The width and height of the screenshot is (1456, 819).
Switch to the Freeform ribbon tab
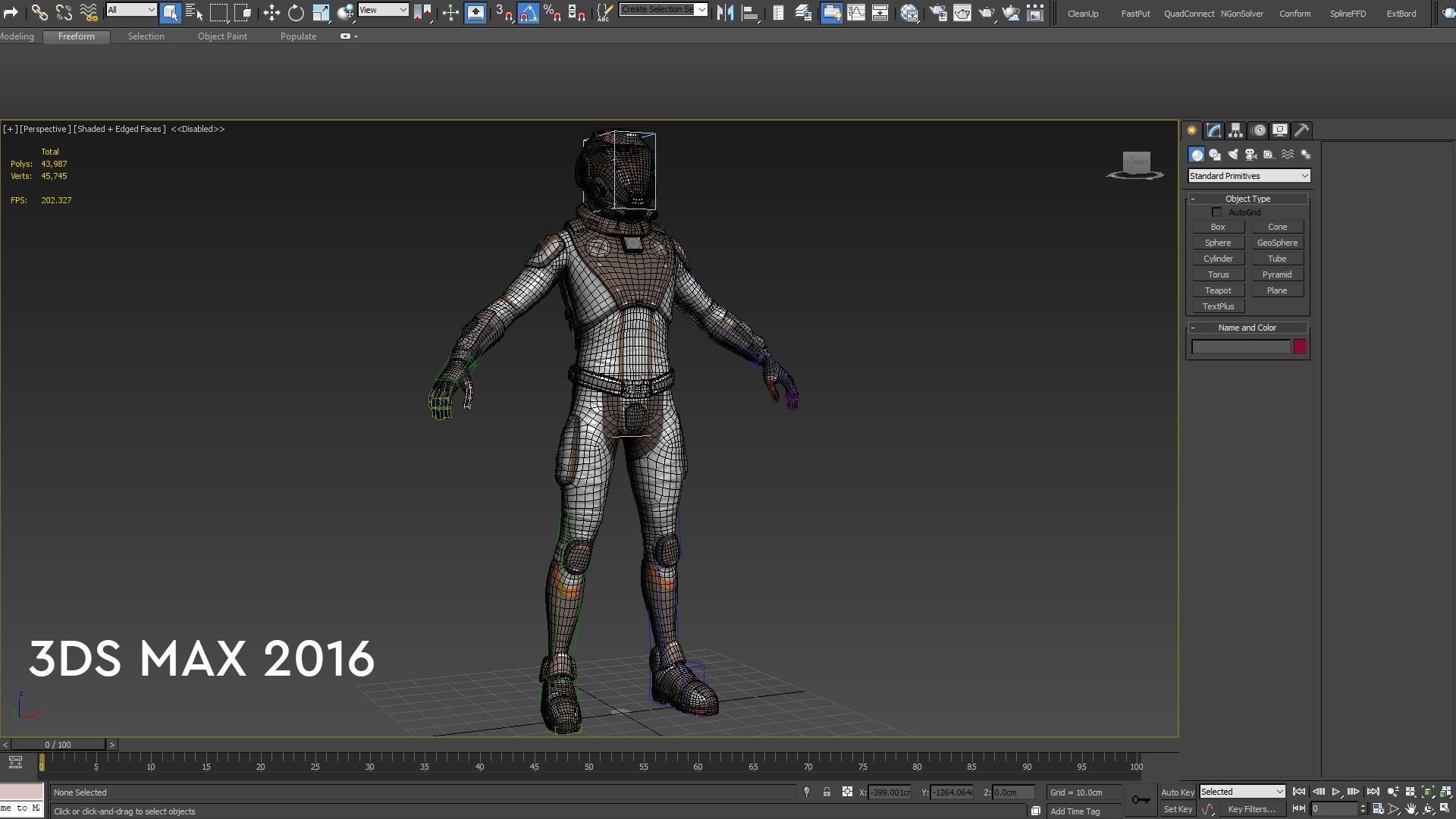[x=77, y=36]
